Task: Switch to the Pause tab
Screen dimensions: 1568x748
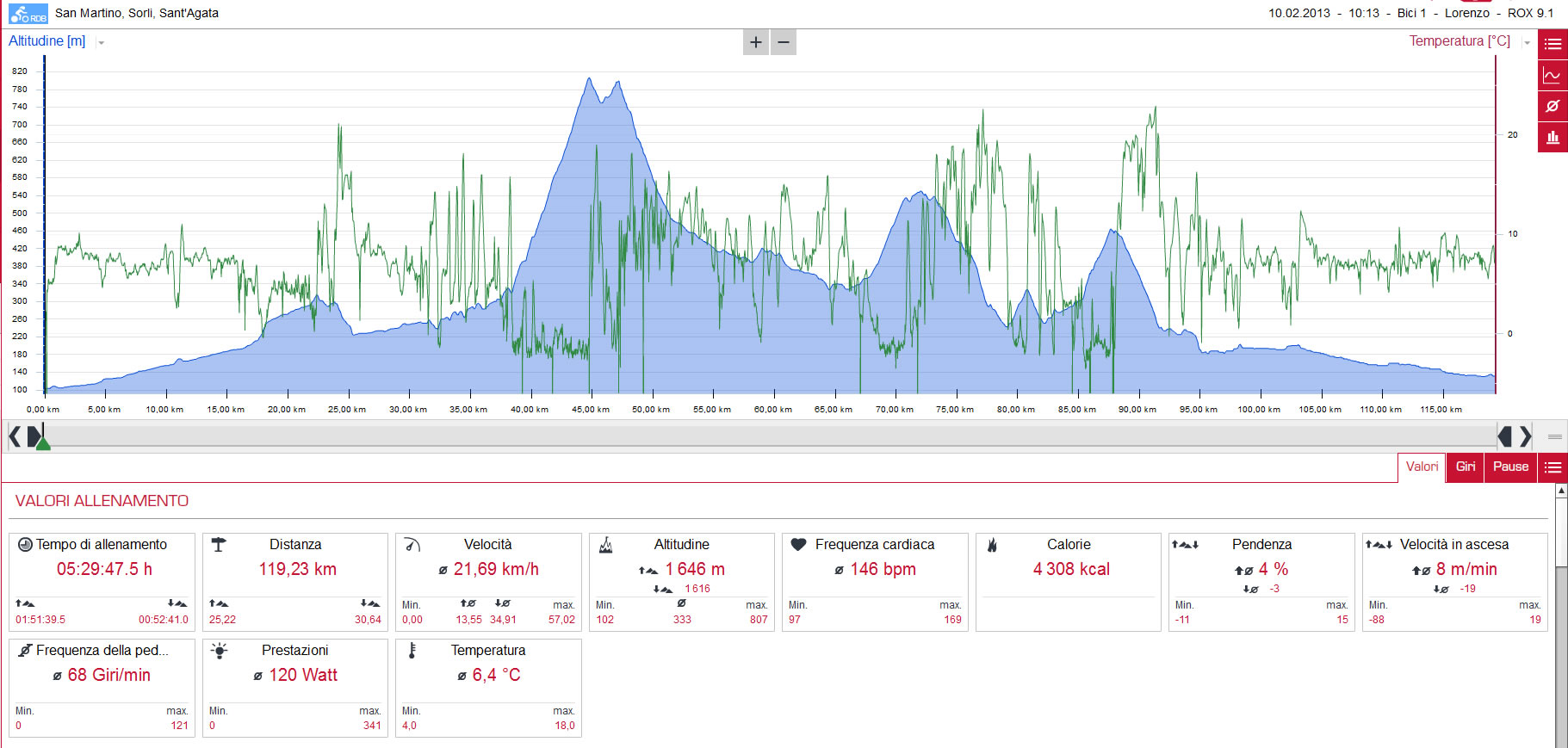Action: 1510,467
